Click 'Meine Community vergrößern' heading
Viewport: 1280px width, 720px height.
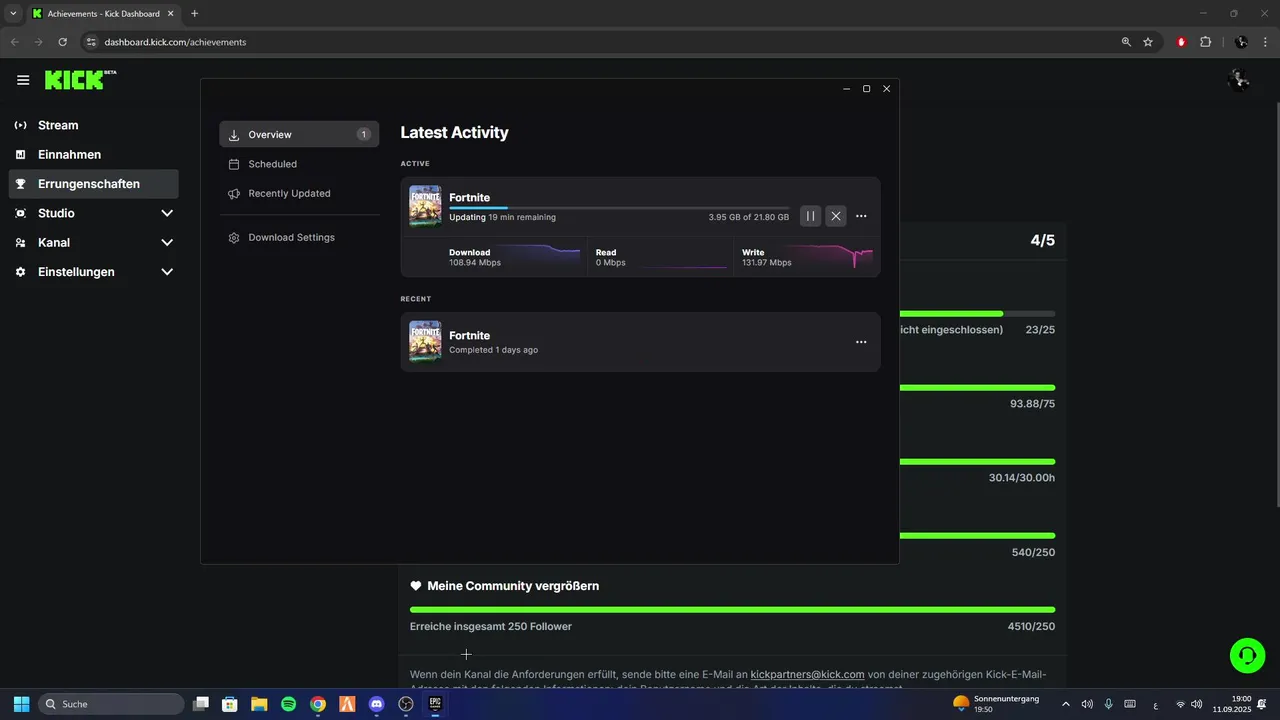click(513, 586)
